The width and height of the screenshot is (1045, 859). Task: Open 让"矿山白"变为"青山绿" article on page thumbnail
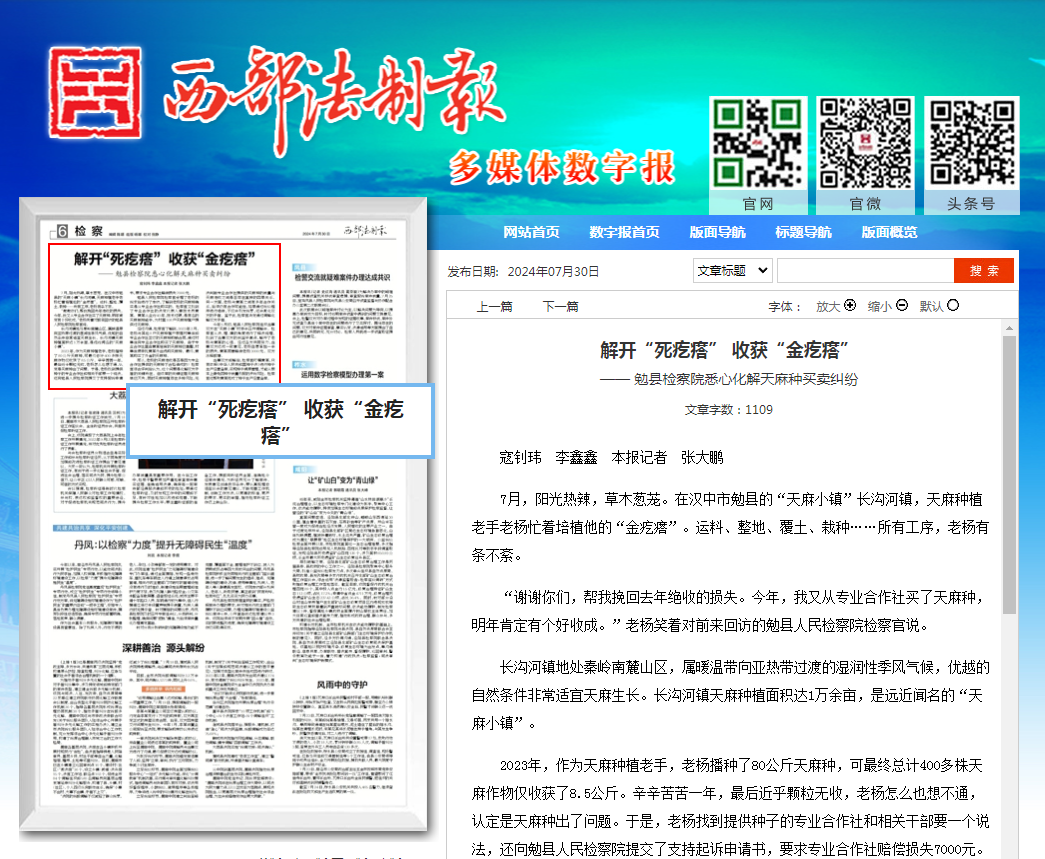click(x=343, y=480)
